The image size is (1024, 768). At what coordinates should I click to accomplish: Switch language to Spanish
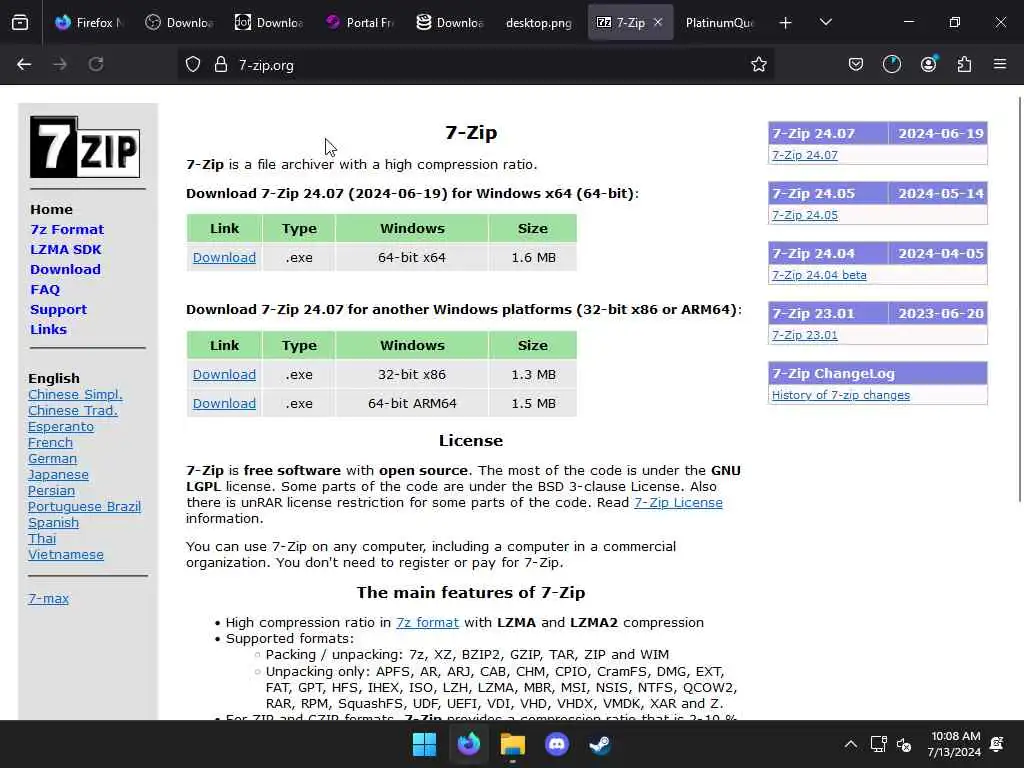pyautogui.click(x=54, y=522)
